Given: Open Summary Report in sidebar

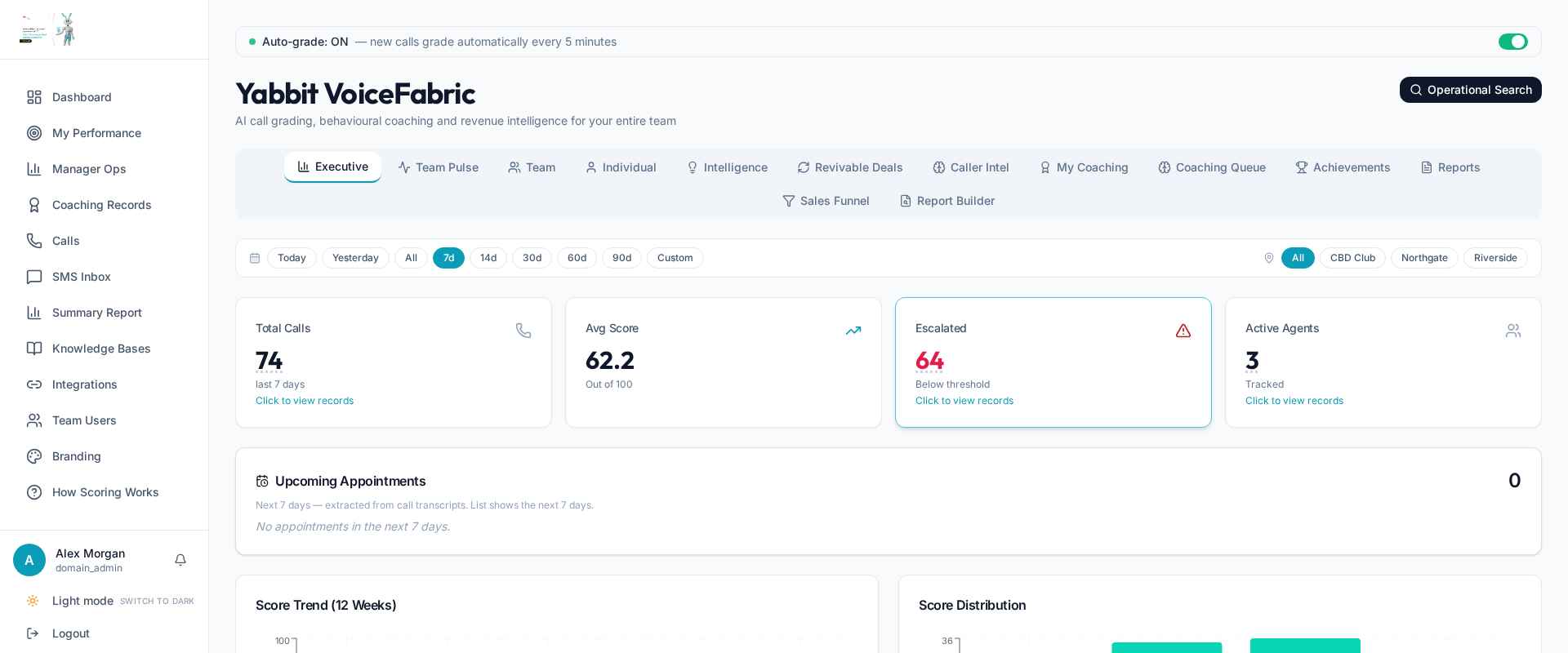Looking at the screenshot, I should [x=104, y=313].
